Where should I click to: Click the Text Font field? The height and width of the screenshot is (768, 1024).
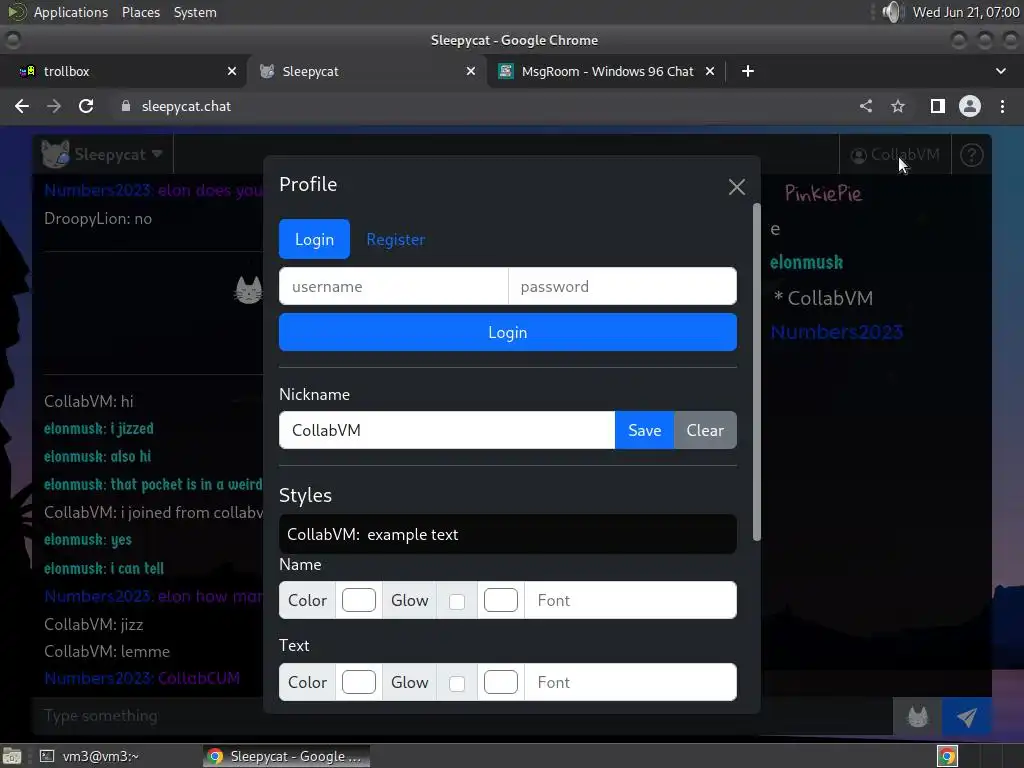[630, 682]
